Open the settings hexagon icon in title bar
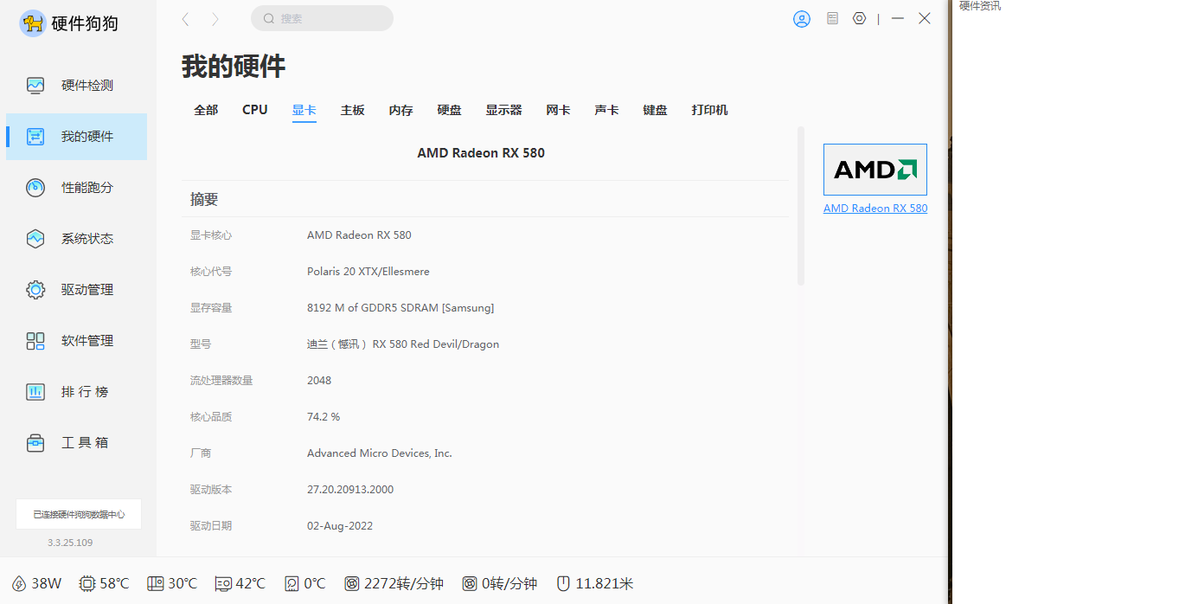 coord(860,18)
